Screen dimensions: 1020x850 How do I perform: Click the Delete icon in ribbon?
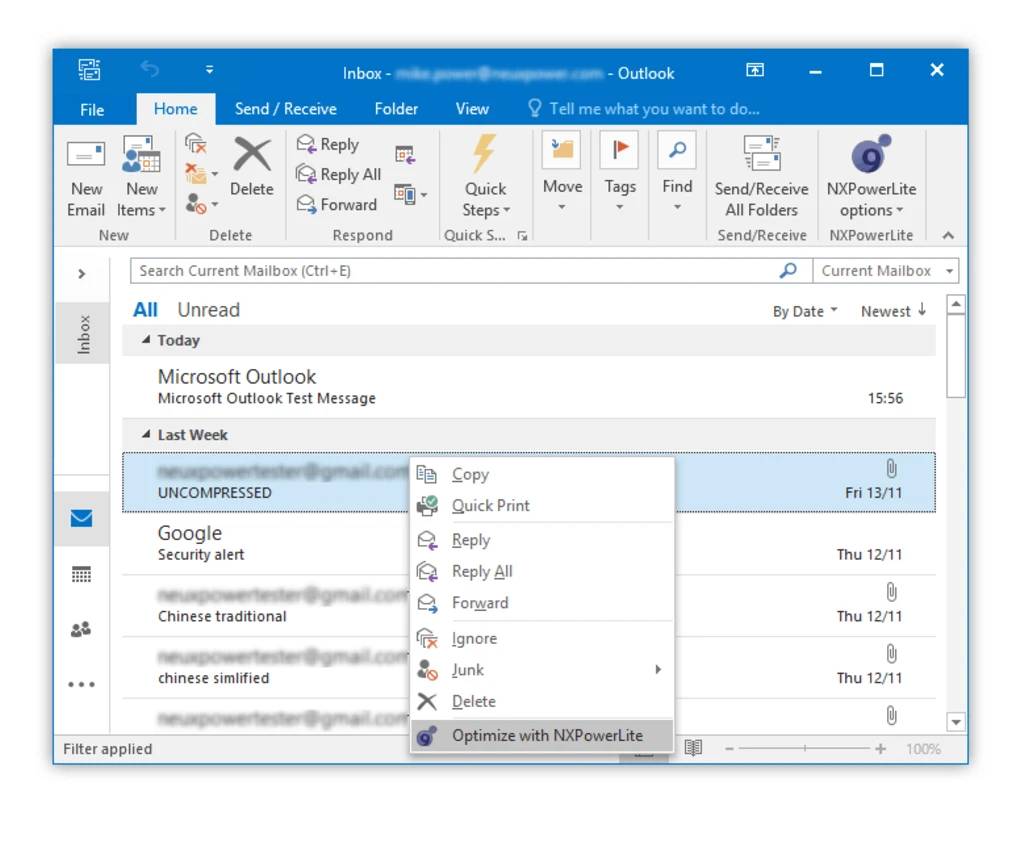pyautogui.click(x=252, y=157)
